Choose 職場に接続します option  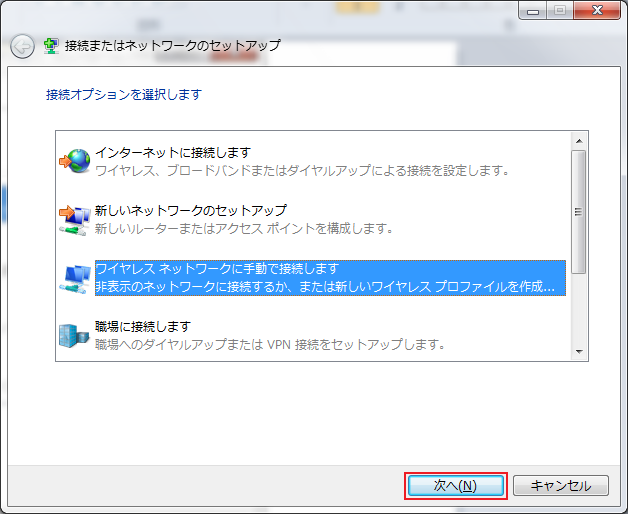click(142, 326)
